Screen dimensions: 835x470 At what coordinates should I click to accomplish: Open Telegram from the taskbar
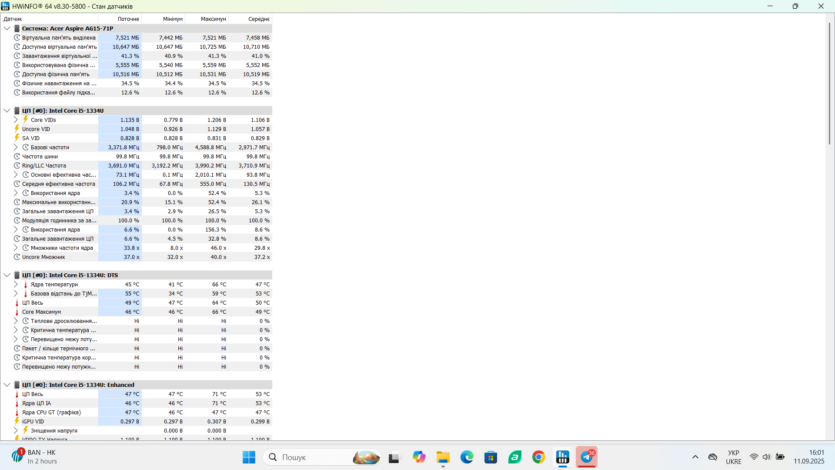586,457
